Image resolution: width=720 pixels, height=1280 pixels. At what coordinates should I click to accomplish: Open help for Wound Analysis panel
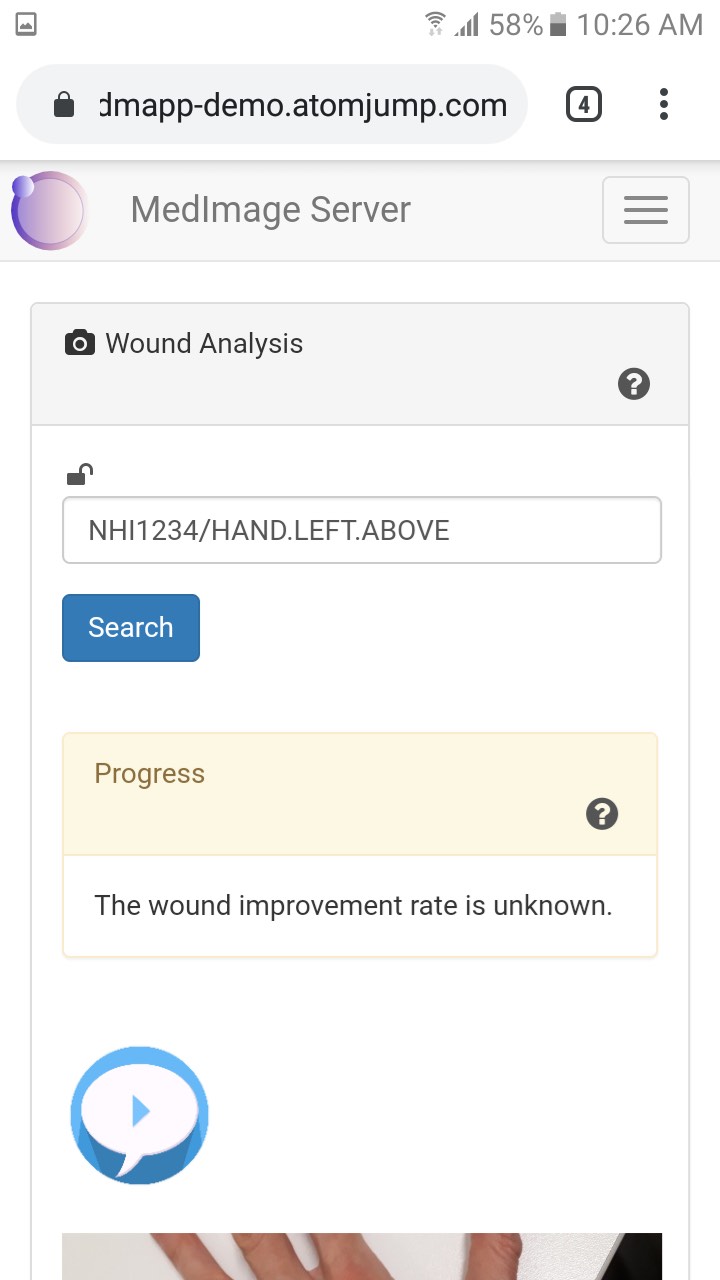(x=634, y=384)
